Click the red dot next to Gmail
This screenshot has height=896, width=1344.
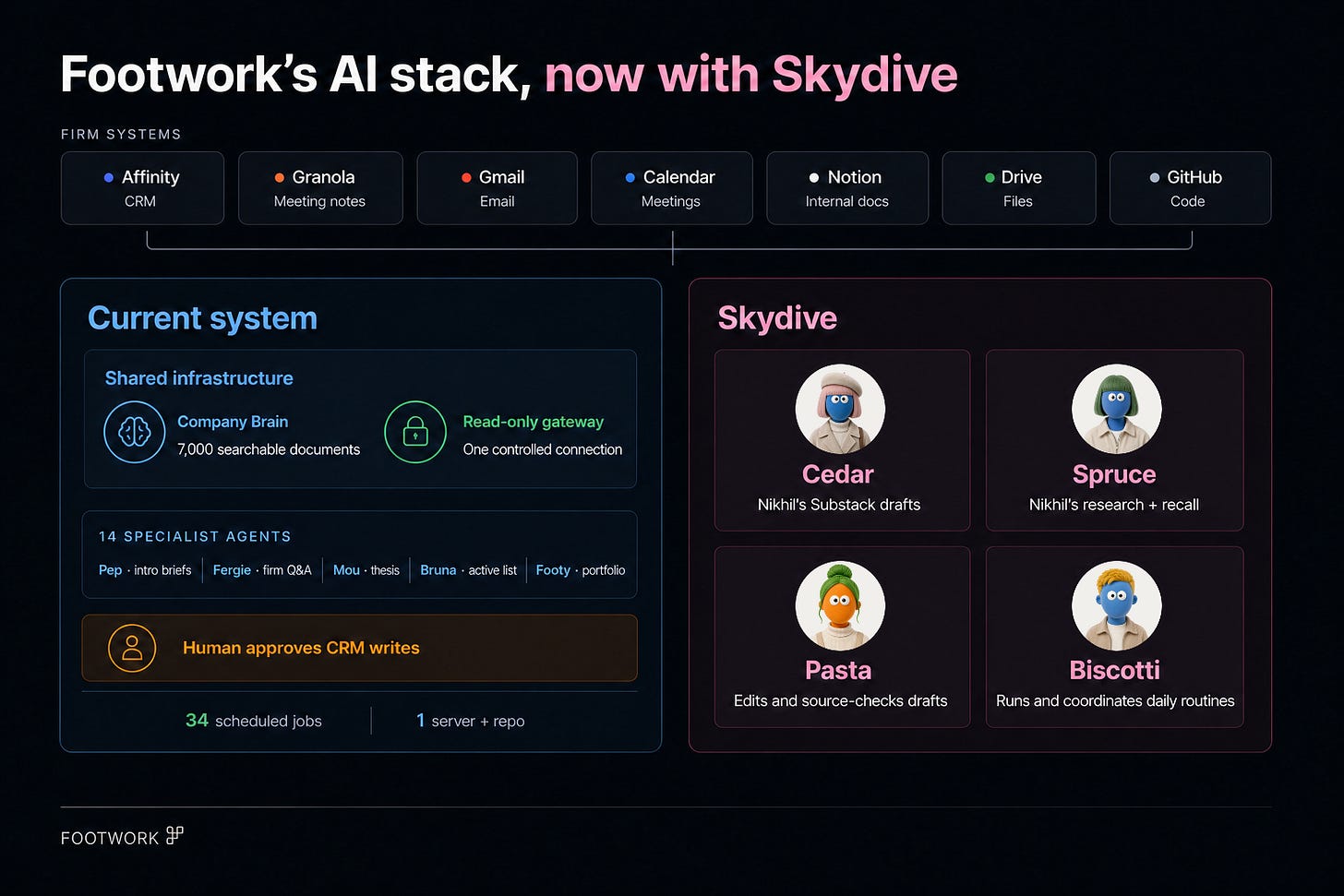point(466,177)
